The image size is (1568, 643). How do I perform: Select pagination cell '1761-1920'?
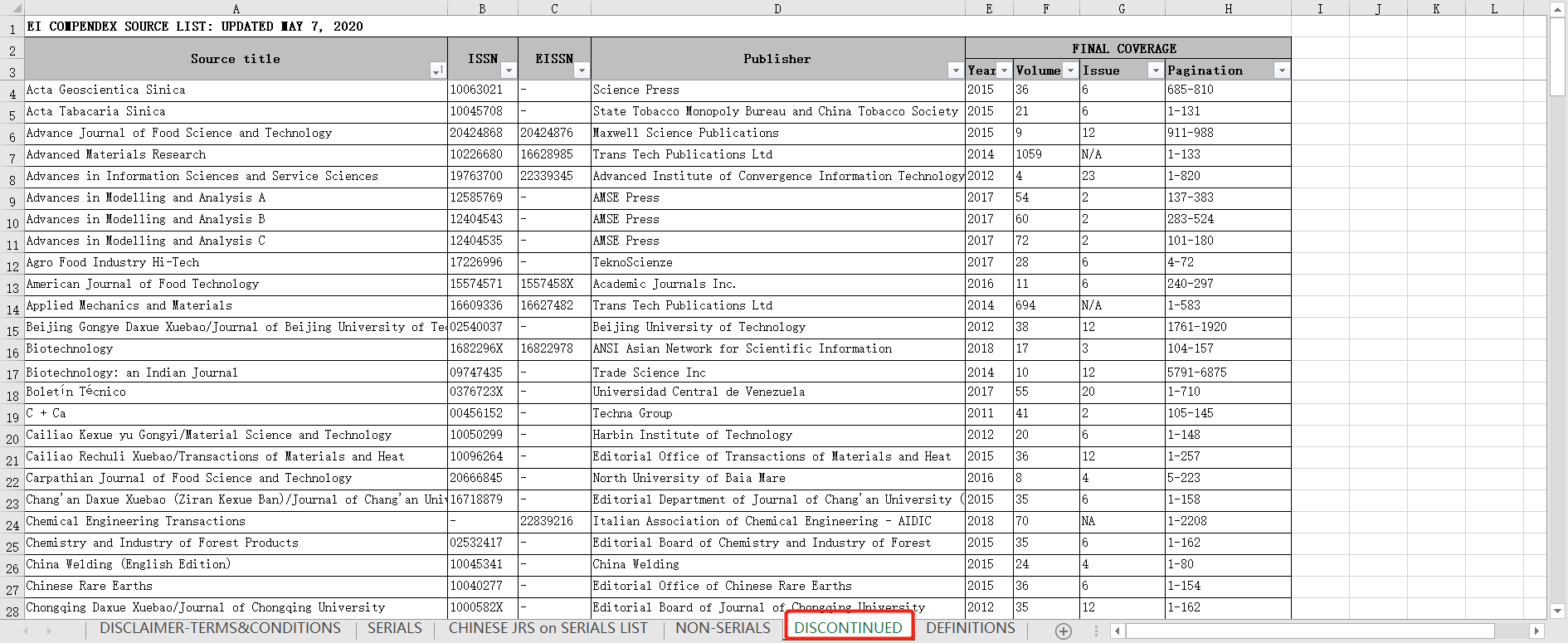1228,327
